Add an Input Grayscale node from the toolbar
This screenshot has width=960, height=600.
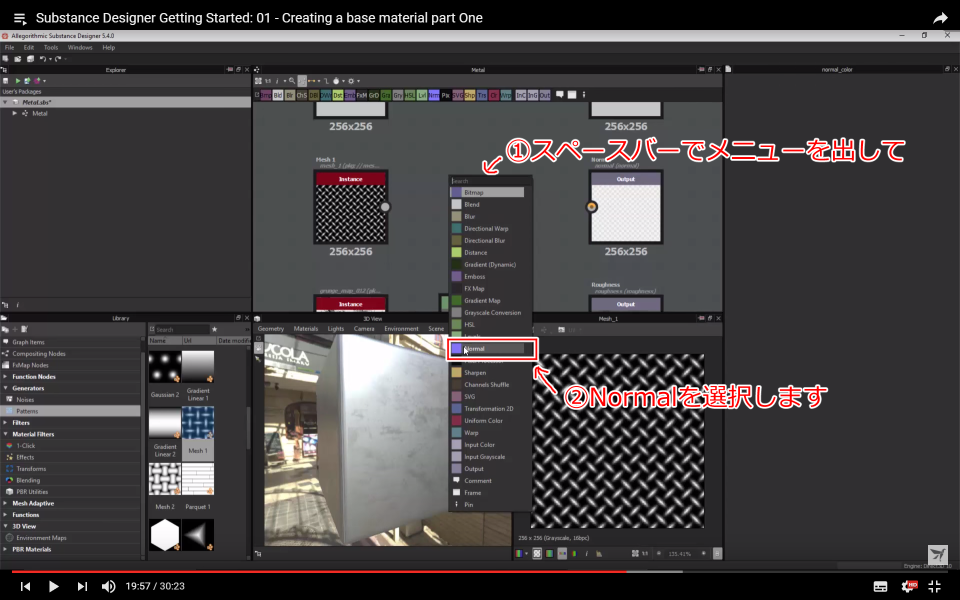click(x=533, y=95)
